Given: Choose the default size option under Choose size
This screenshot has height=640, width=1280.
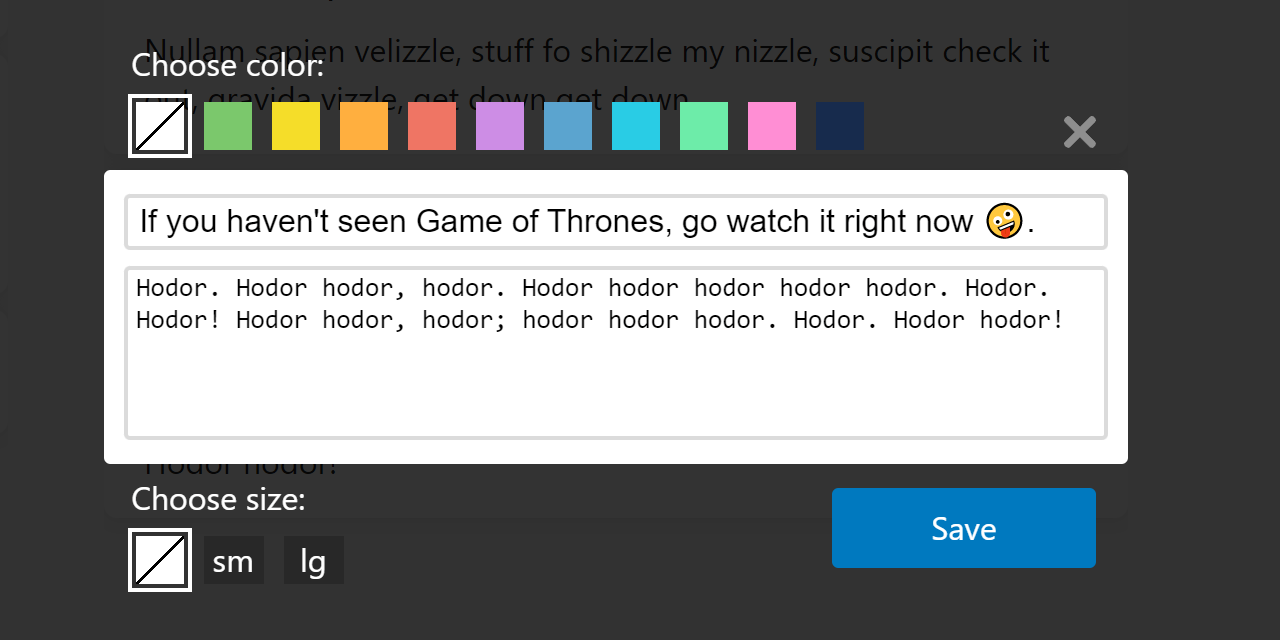Looking at the screenshot, I should pos(160,560).
